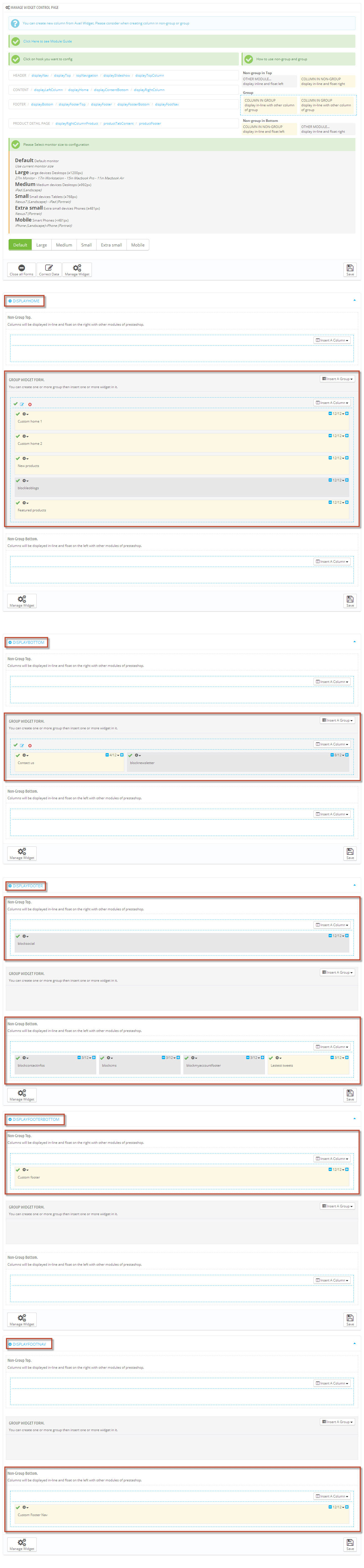
Task: Open the displaySlideshow hook link
Action: point(116,76)
